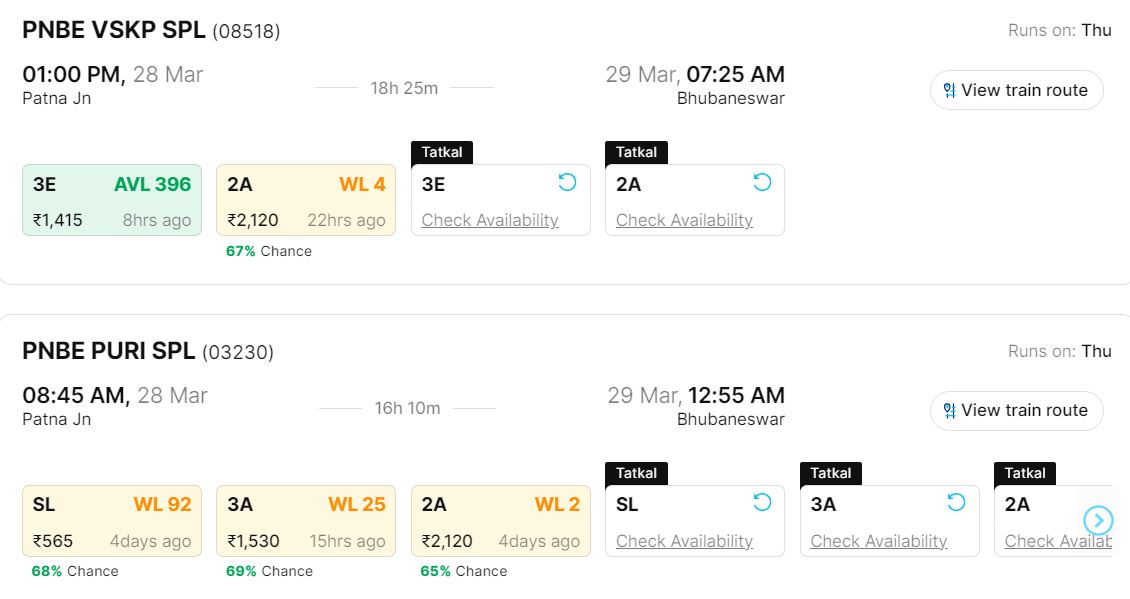Select 2A WL 2 fare card
Screen dimensions: 1130x599
[x=500, y=521]
